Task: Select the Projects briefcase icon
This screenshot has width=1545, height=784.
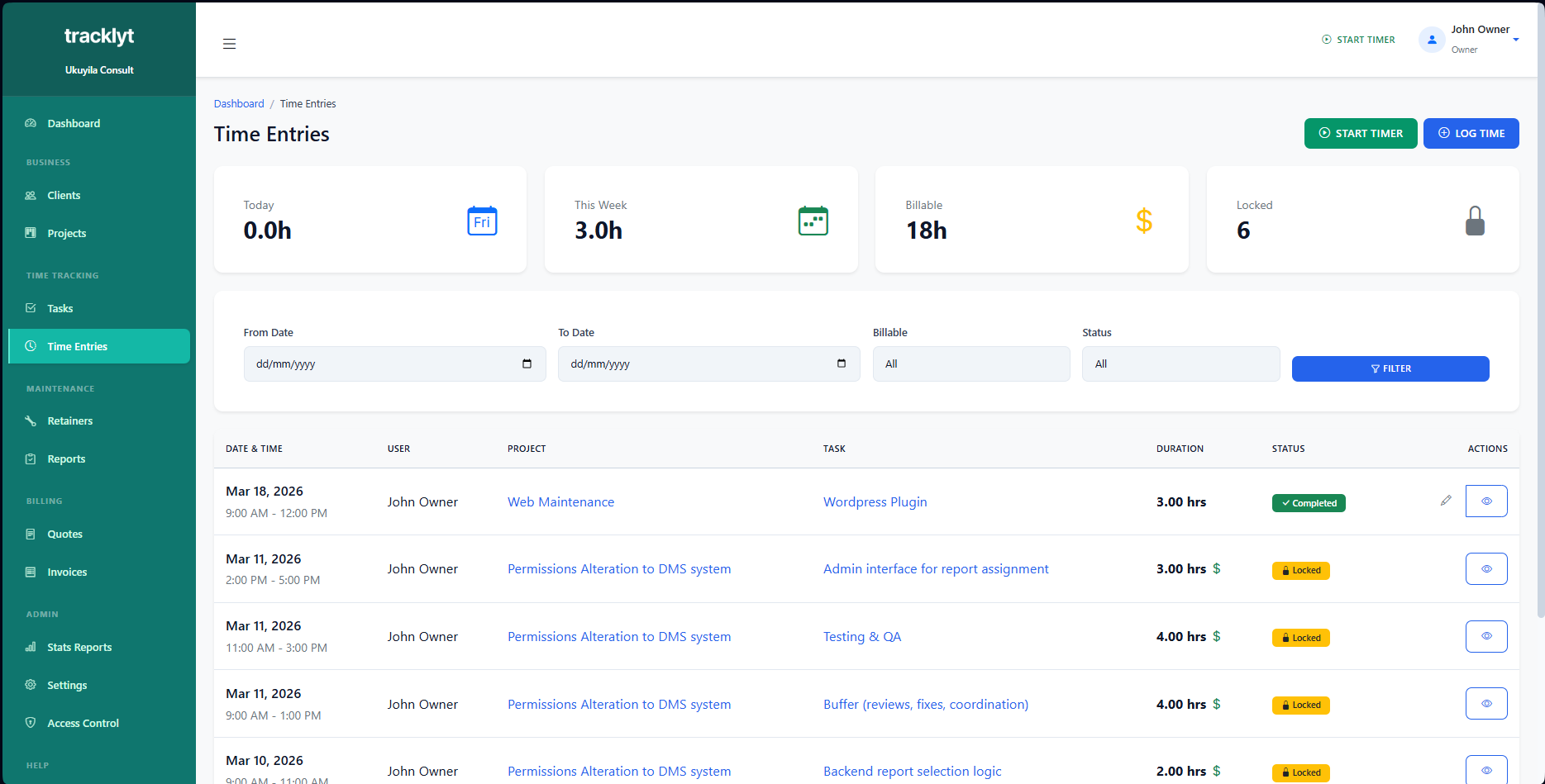Action: coord(30,233)
